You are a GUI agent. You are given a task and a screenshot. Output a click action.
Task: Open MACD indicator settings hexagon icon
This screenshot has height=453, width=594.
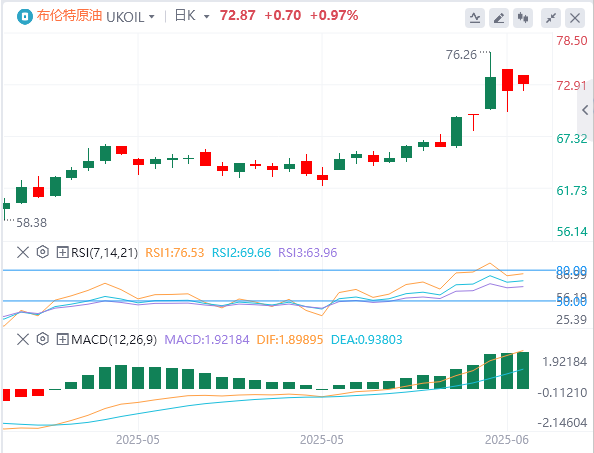coord(43,339)
